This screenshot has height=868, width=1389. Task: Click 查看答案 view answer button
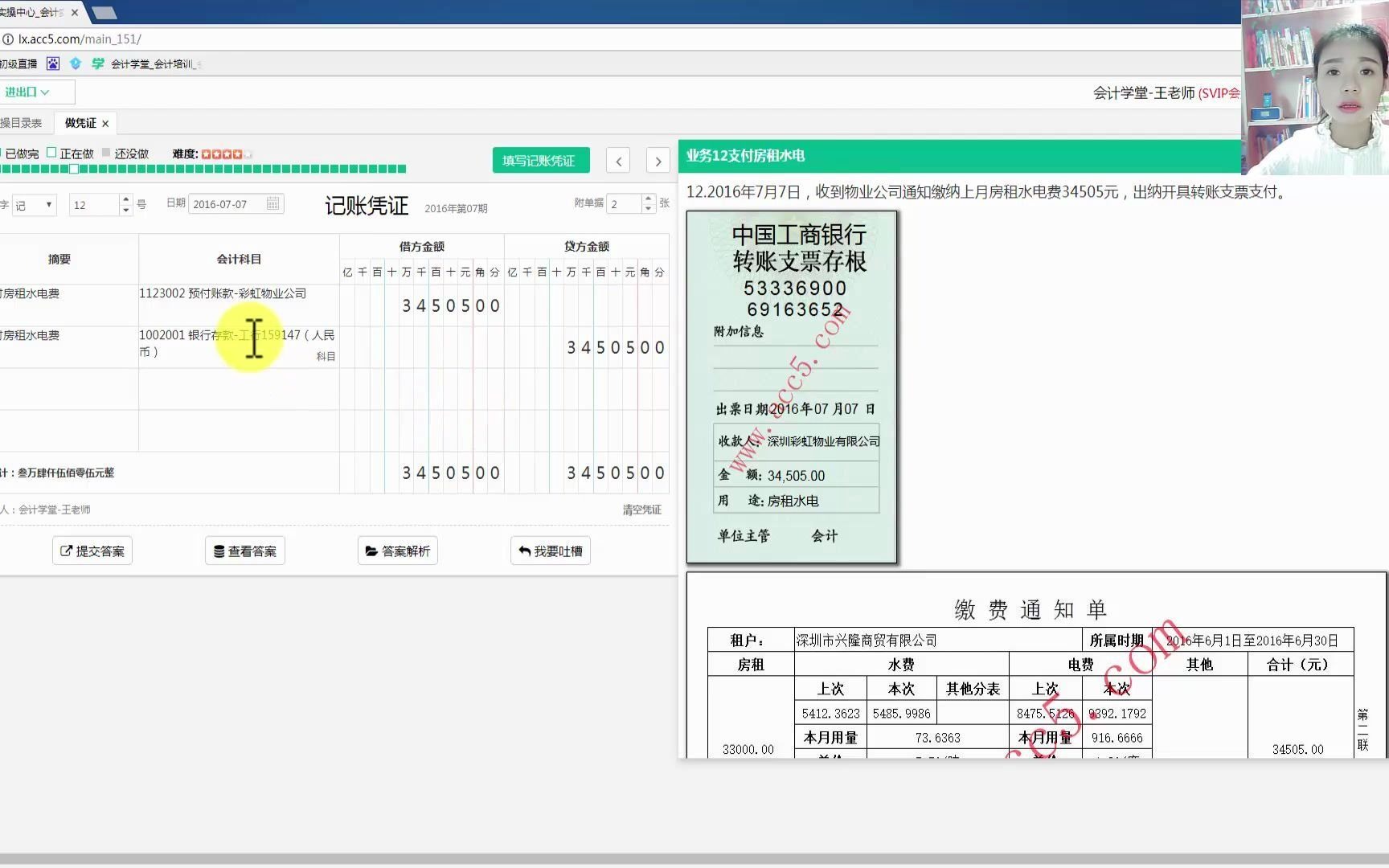(245, 551)
